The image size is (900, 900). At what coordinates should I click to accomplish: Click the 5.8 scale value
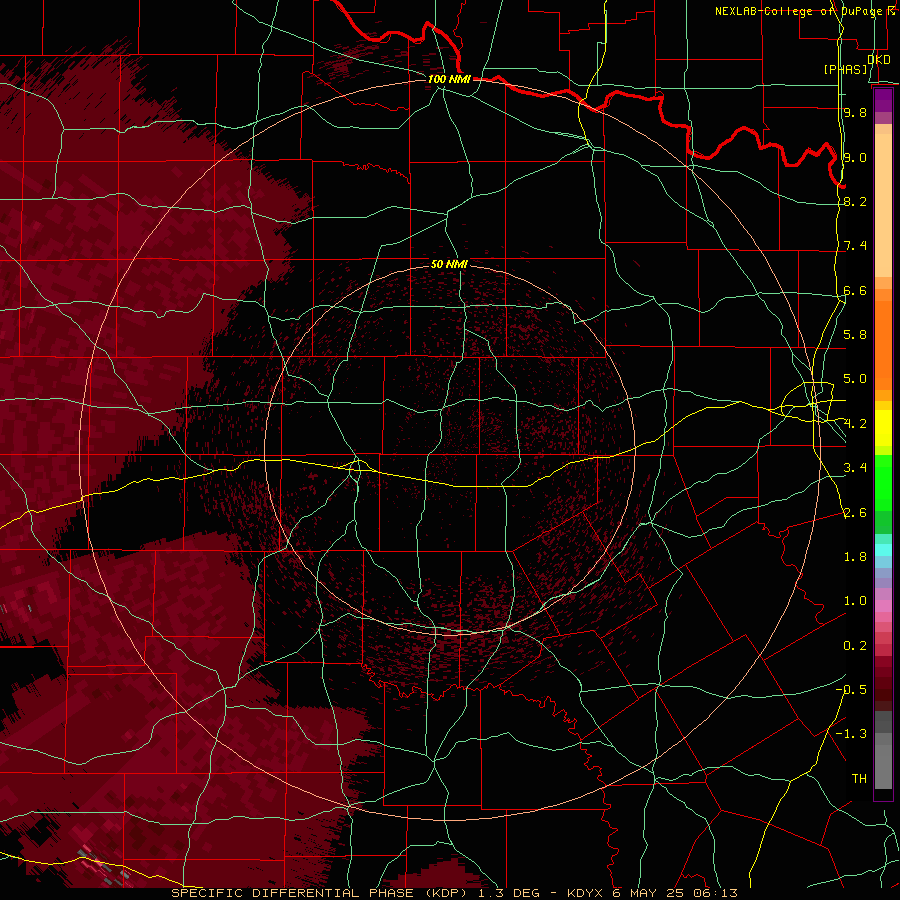[855, 335]
